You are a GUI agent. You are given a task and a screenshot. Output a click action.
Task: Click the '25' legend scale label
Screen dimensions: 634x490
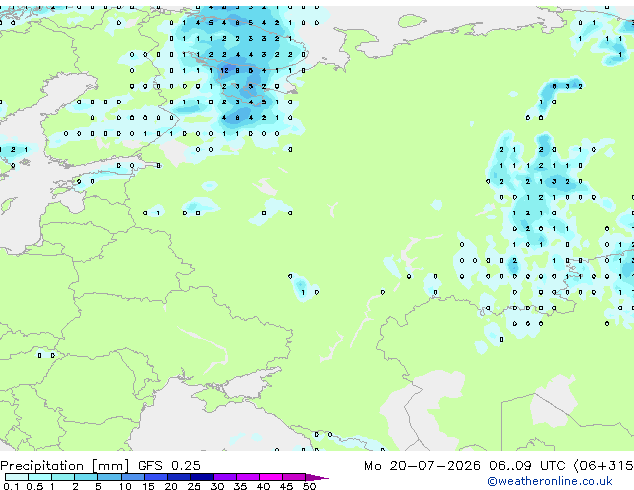[x=194, y=486]
